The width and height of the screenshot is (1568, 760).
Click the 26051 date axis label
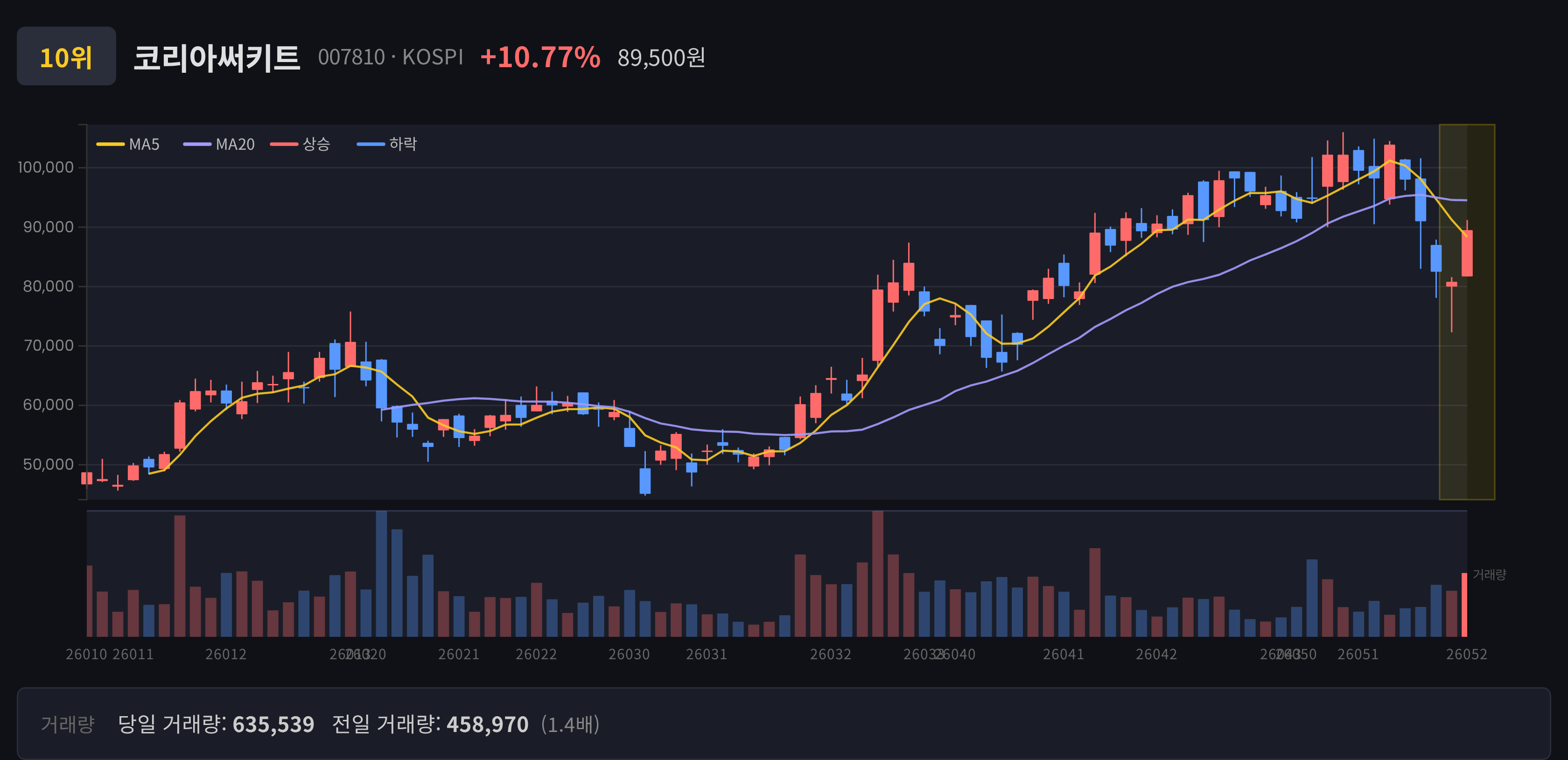coord(1358,654)
